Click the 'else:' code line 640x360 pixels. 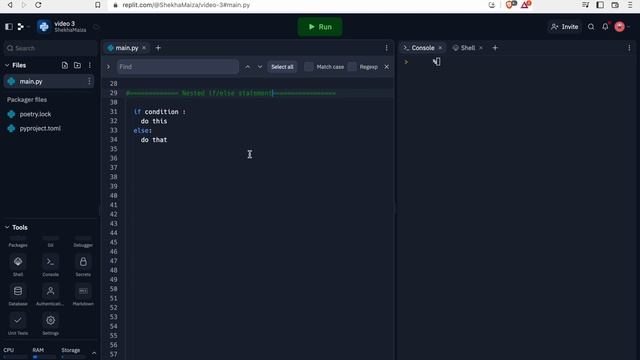click(x=142, y=131)
